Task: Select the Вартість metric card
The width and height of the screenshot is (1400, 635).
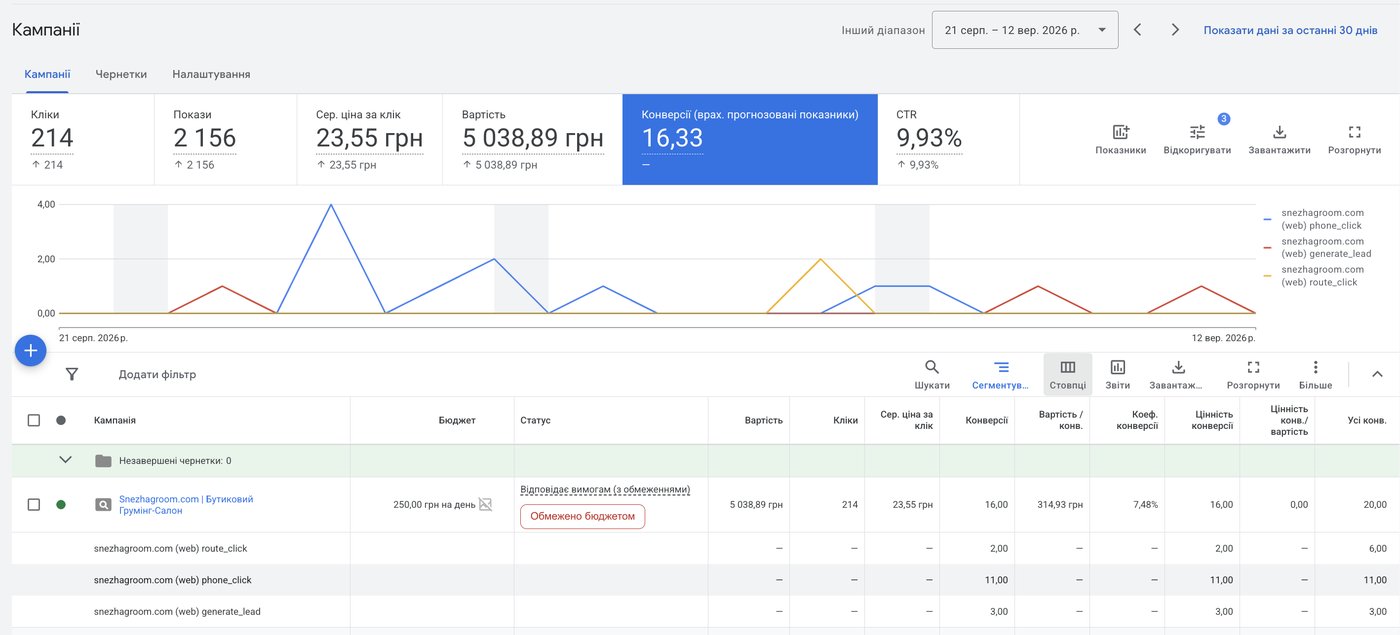Action: [x=533, y=140]
